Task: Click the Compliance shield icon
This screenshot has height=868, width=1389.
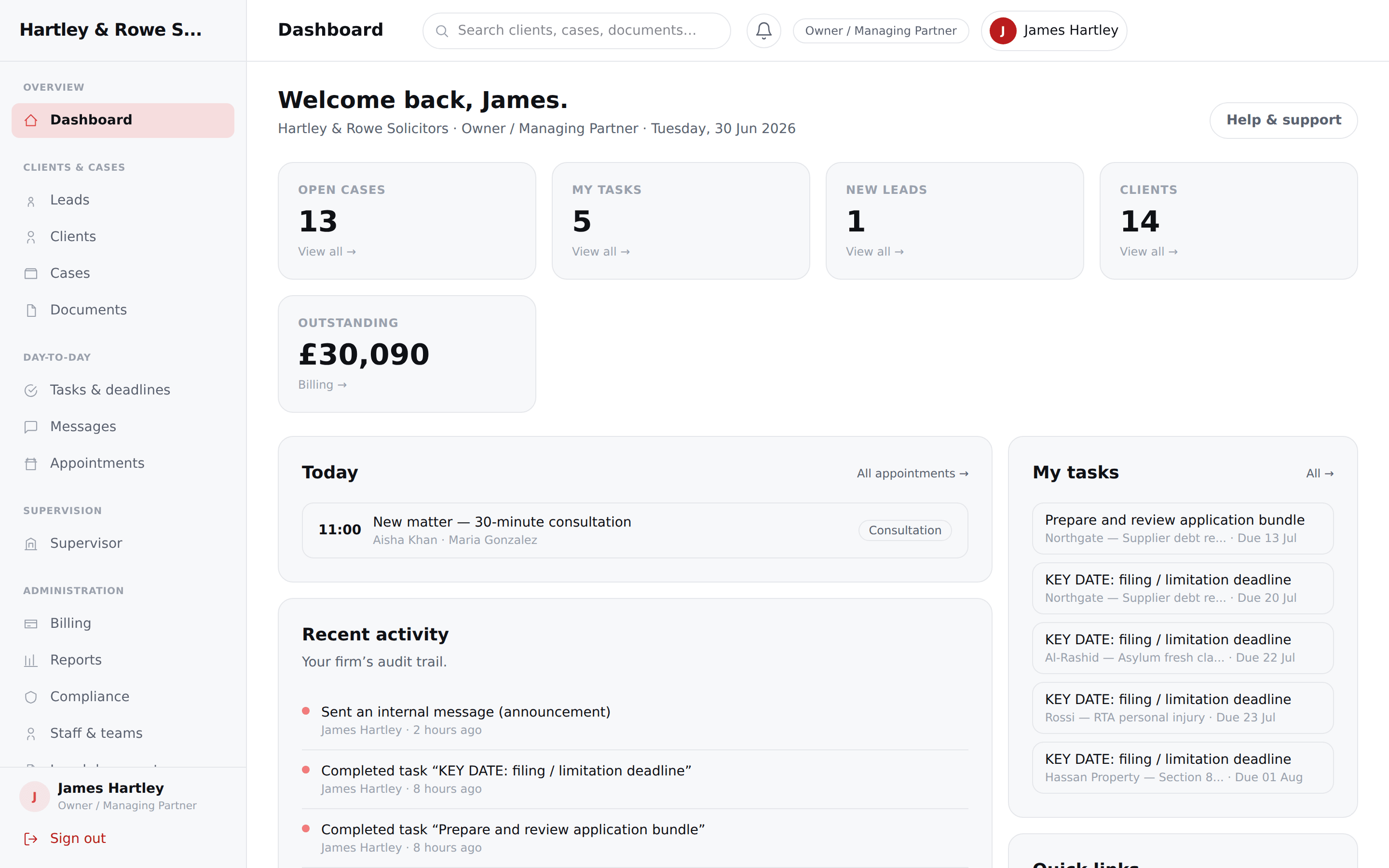Action: (x=31, y=697)
